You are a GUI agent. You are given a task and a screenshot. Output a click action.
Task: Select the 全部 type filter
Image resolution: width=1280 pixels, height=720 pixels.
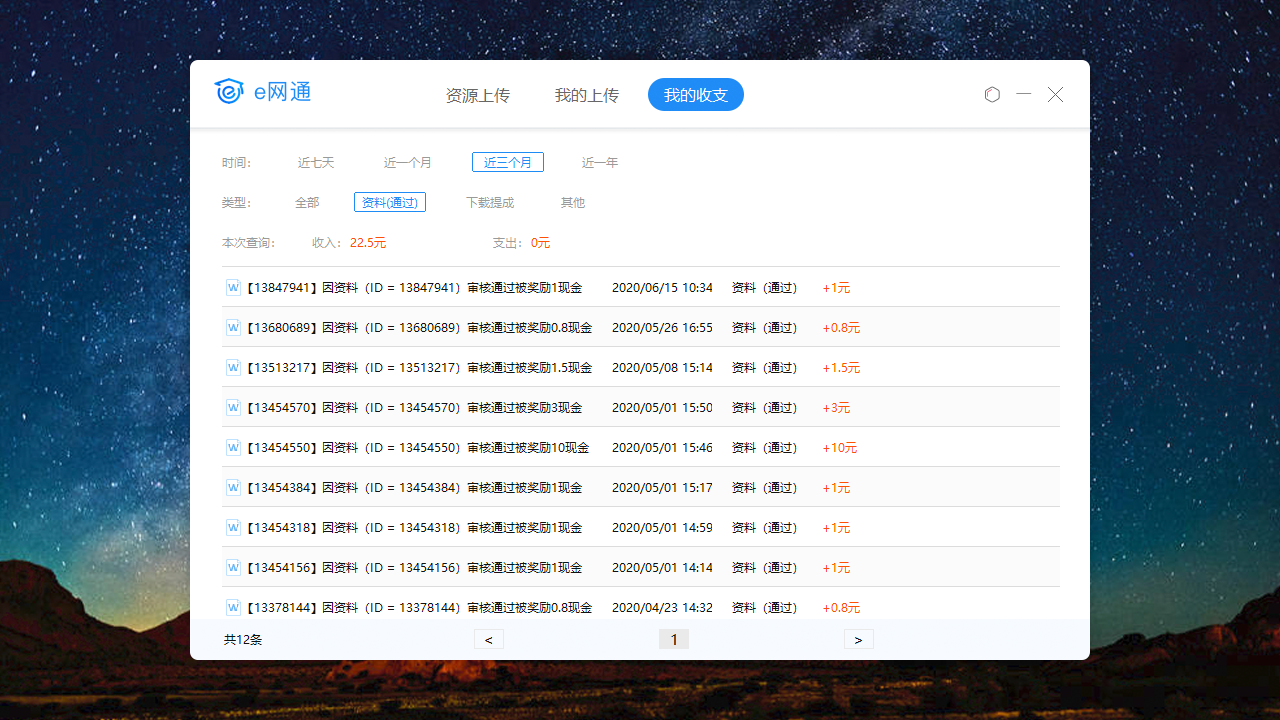(307, 202)
